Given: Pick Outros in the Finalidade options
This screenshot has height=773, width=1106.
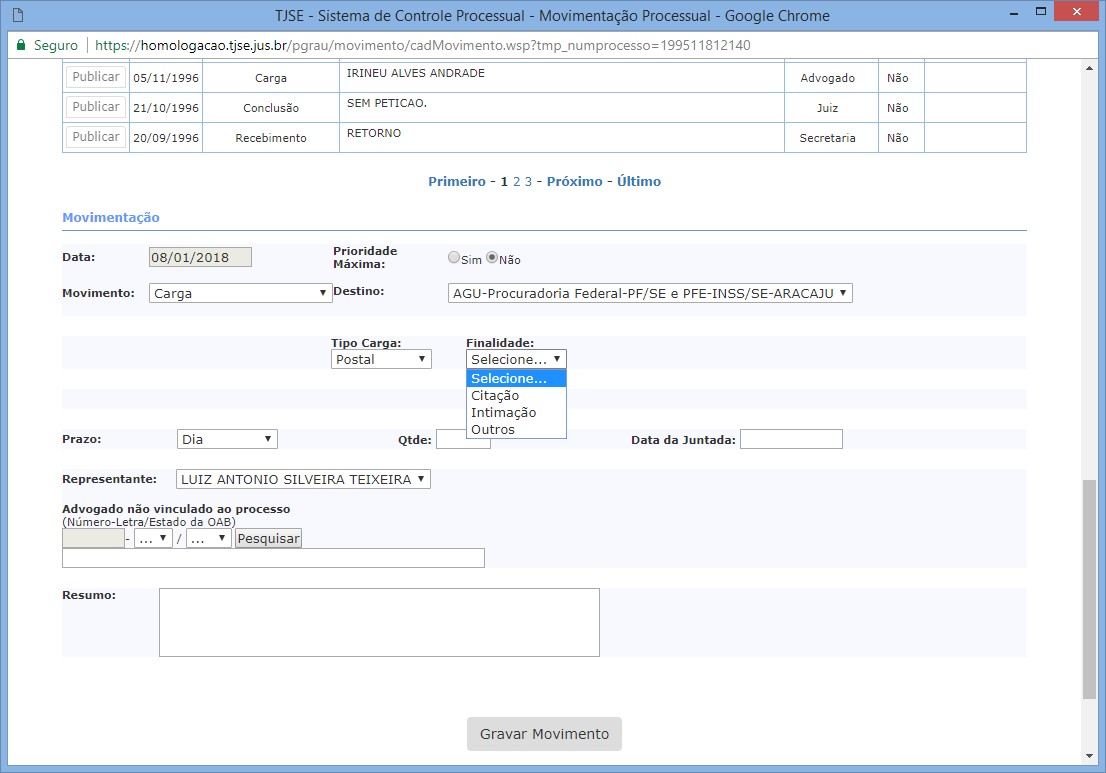Looking at the screenshot, I should click(493, 430).
